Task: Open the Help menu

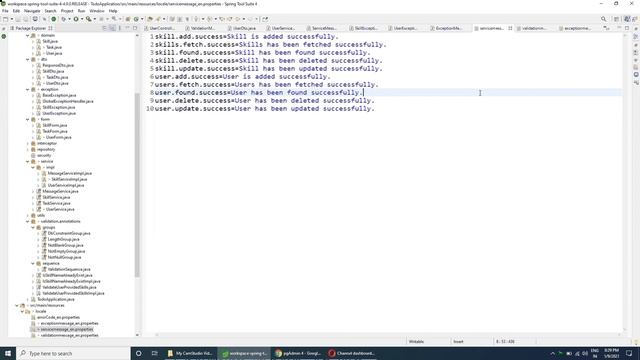Action: (113, 11)
